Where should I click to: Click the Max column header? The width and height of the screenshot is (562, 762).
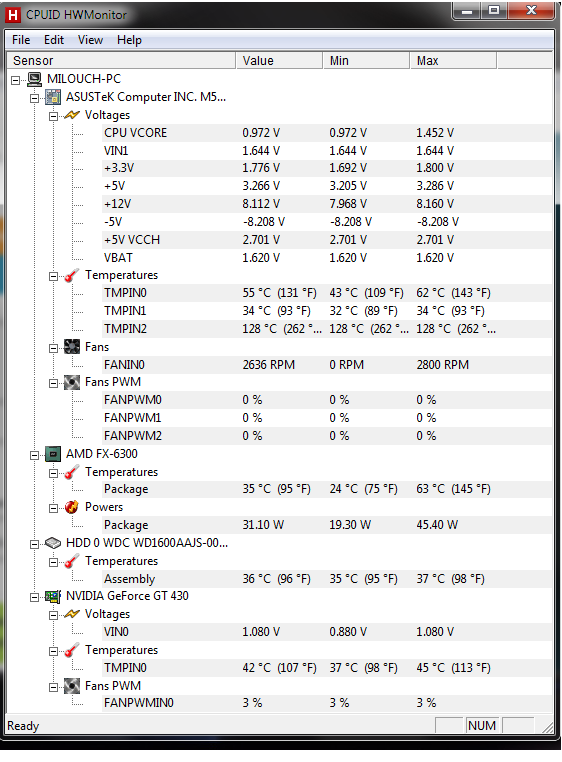(x=453, y=61)
